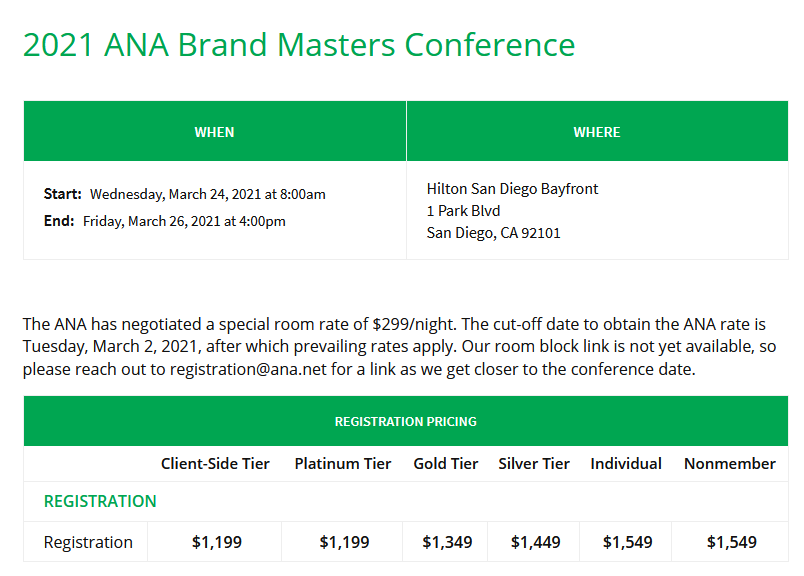Click the WHERE table header

[597, 132]
